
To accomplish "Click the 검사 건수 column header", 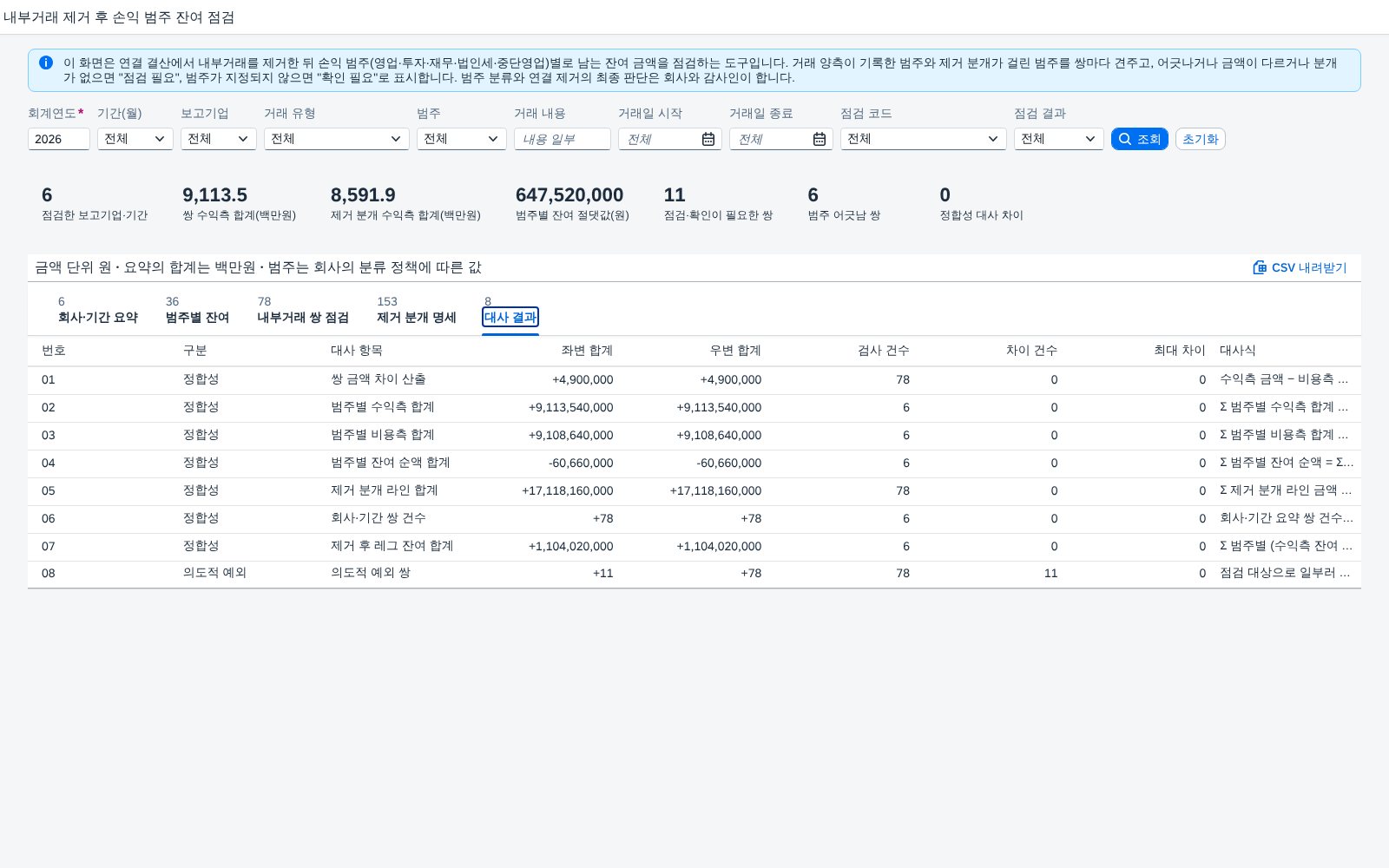I will point(884,351).
